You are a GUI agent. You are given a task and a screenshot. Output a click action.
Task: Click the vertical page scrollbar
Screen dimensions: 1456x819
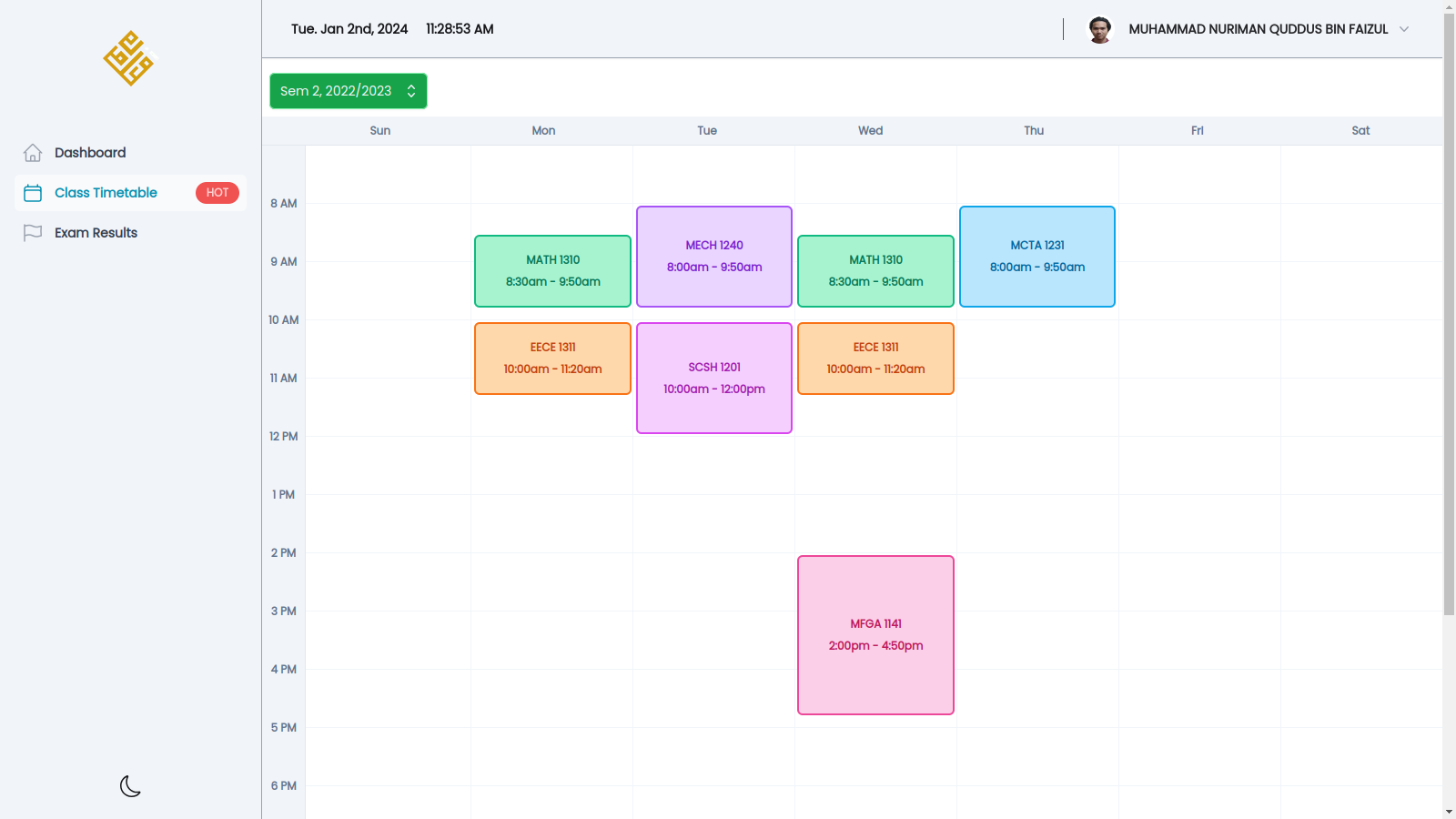1449,309
